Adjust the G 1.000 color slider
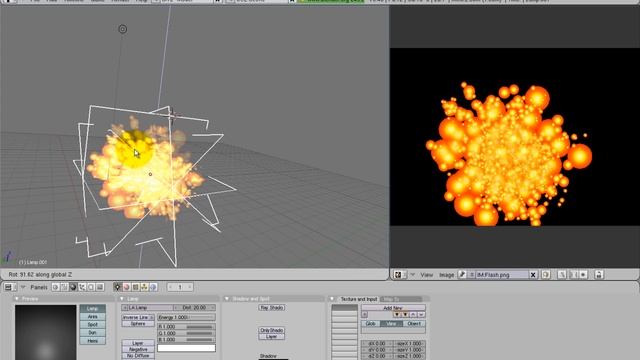Screen dimensions: 640x360 click(x=187, y=333)
